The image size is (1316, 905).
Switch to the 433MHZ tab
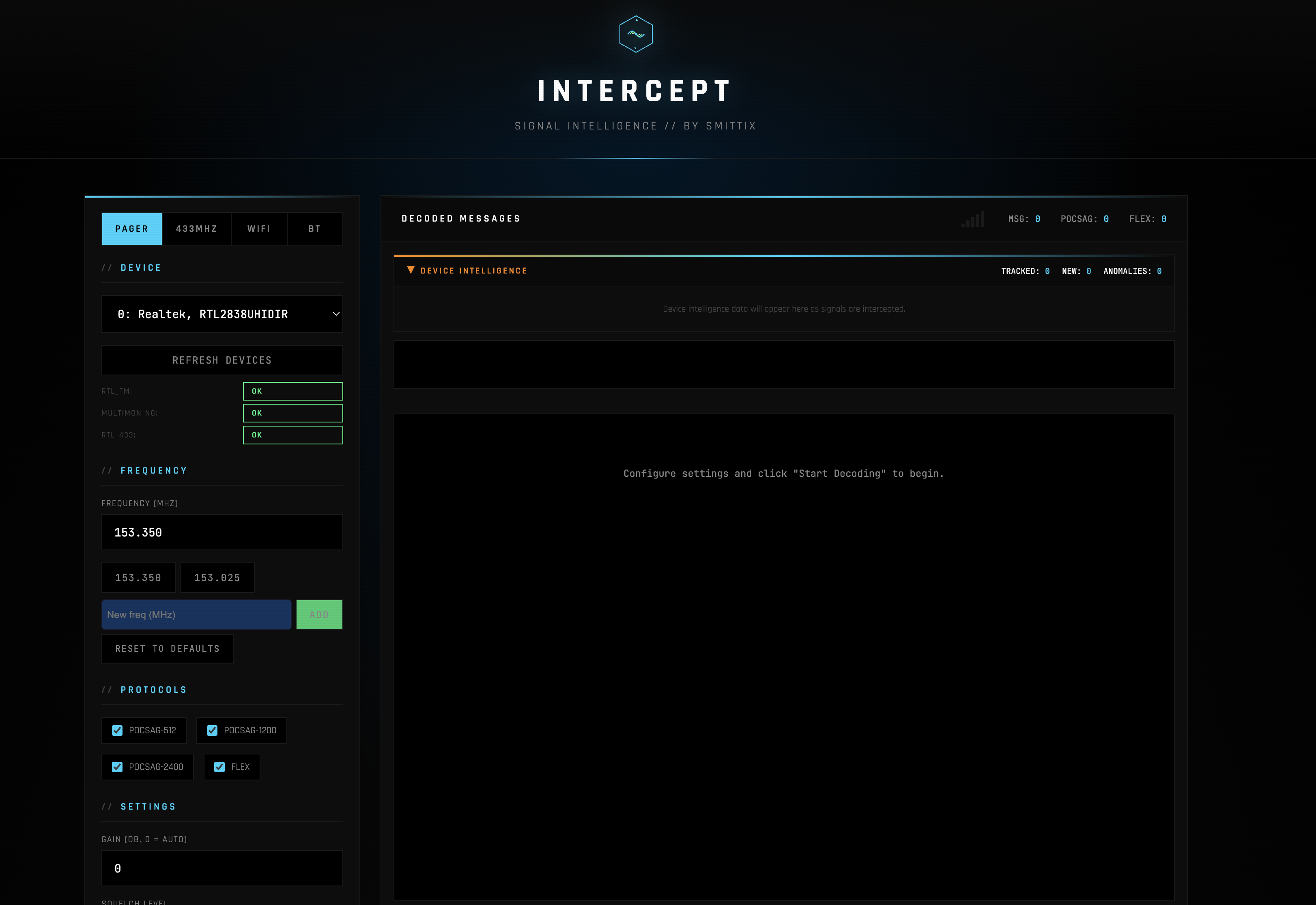(196, 229)
